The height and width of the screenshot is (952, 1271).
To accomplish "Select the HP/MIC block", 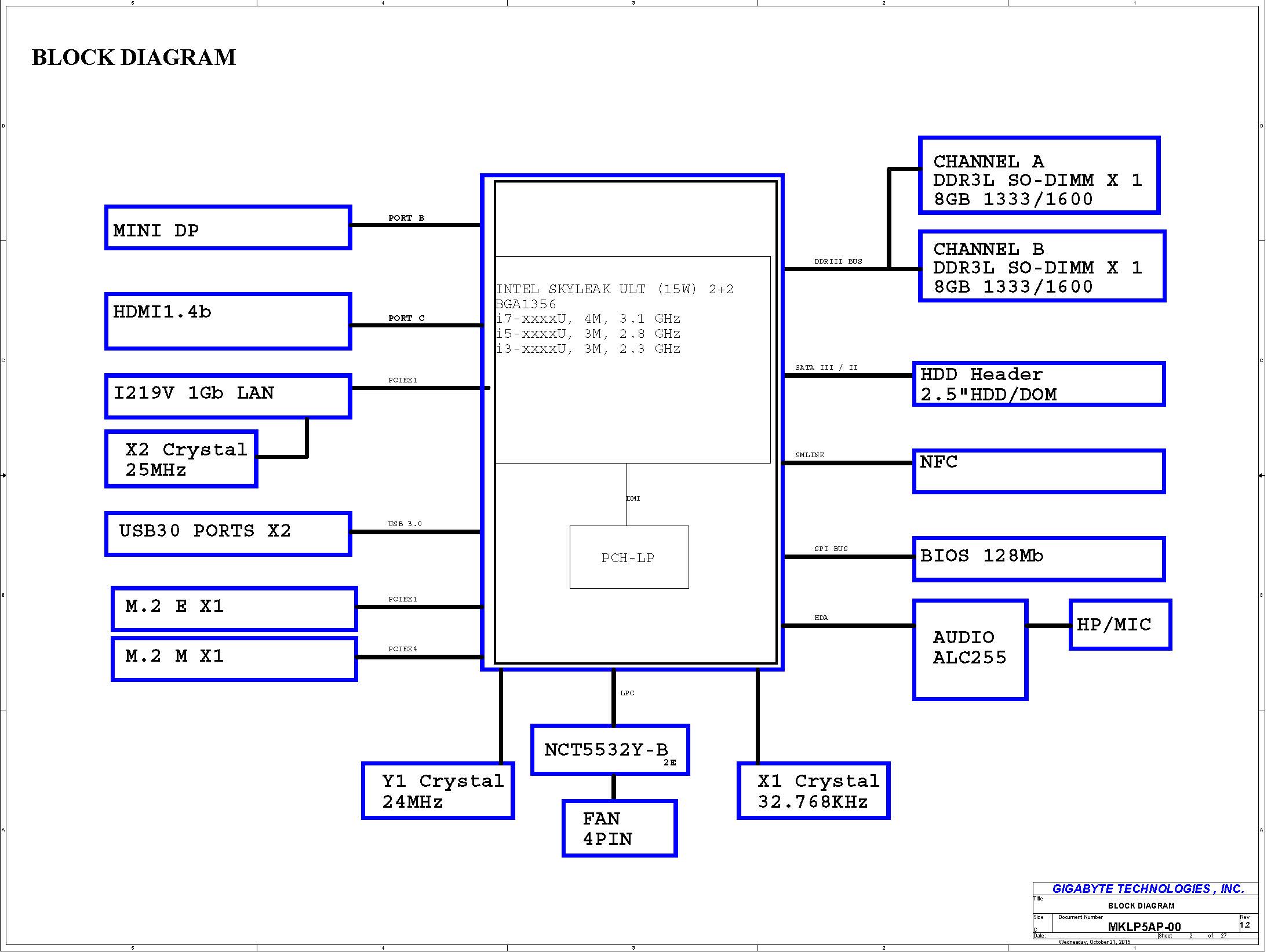I will (x=1120, y=625).
